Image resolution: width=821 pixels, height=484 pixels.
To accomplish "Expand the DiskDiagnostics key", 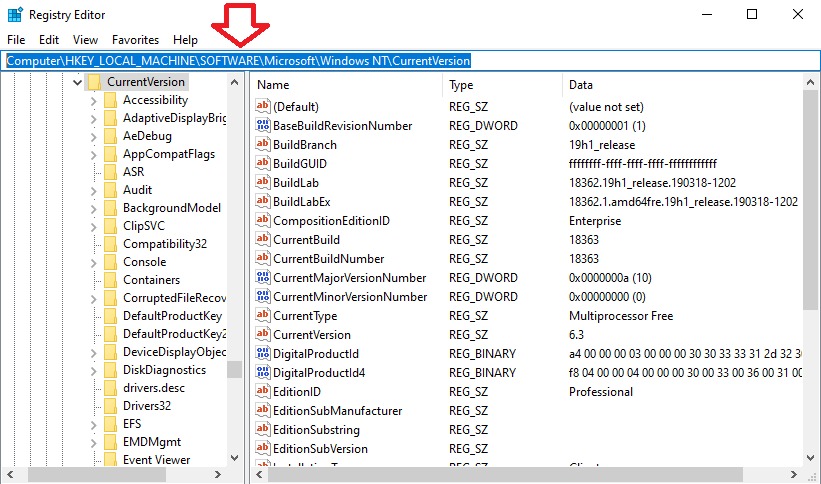I will (x=94, y=370).
